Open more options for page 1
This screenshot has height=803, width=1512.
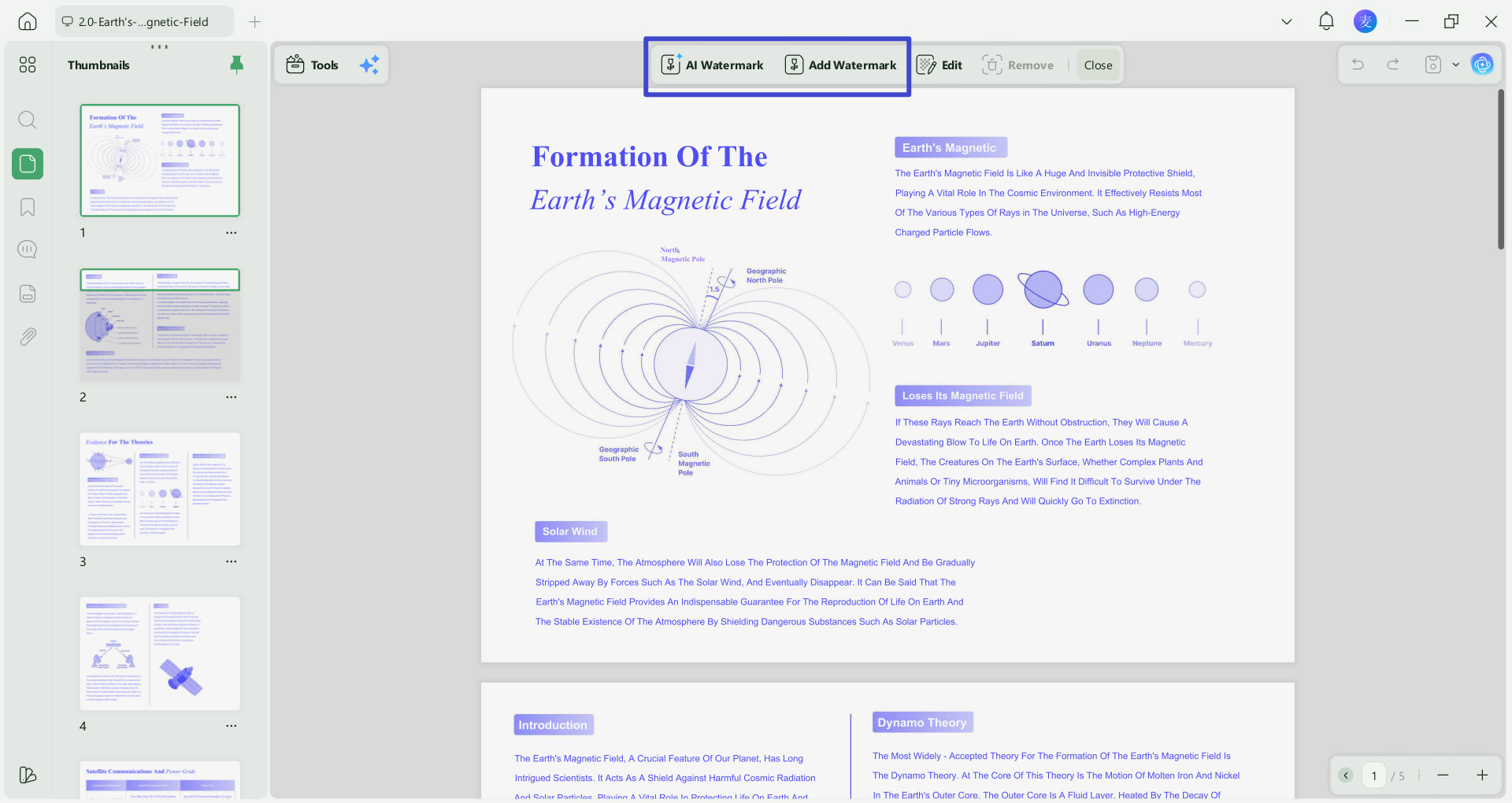click(x=232, y=233)
